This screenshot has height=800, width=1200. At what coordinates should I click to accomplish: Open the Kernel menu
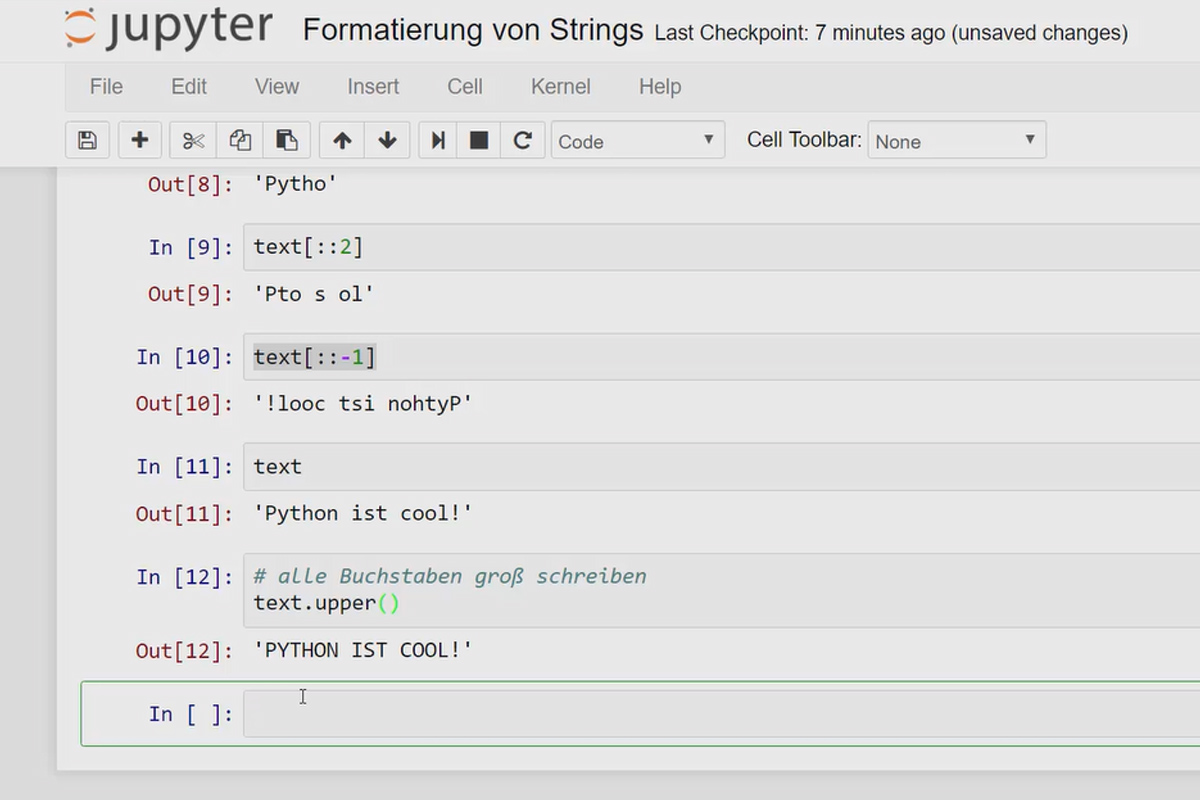pyautogui.click(x=561, y=87)
